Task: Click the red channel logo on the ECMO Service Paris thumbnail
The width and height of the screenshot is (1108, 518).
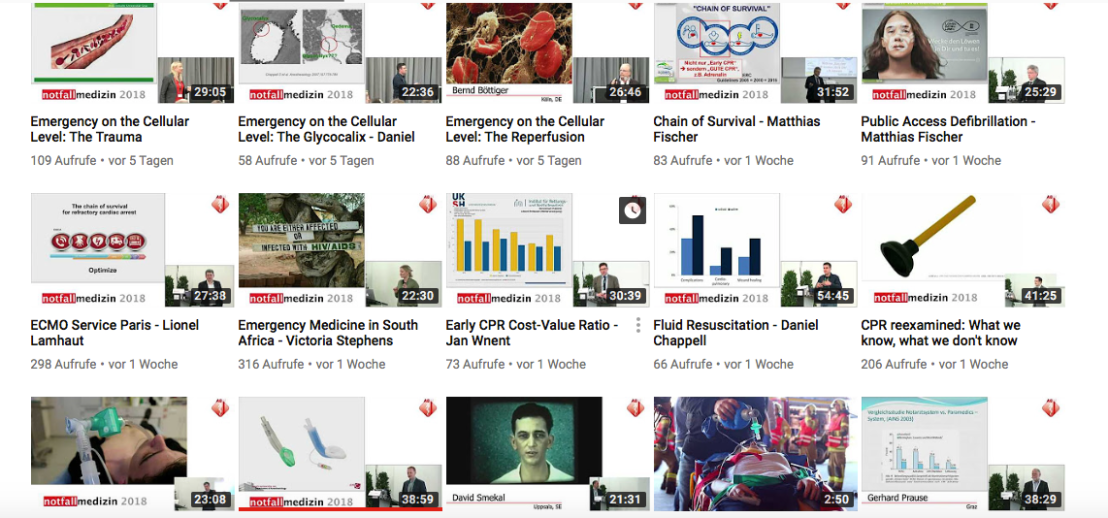Action: tap(220, 205)
